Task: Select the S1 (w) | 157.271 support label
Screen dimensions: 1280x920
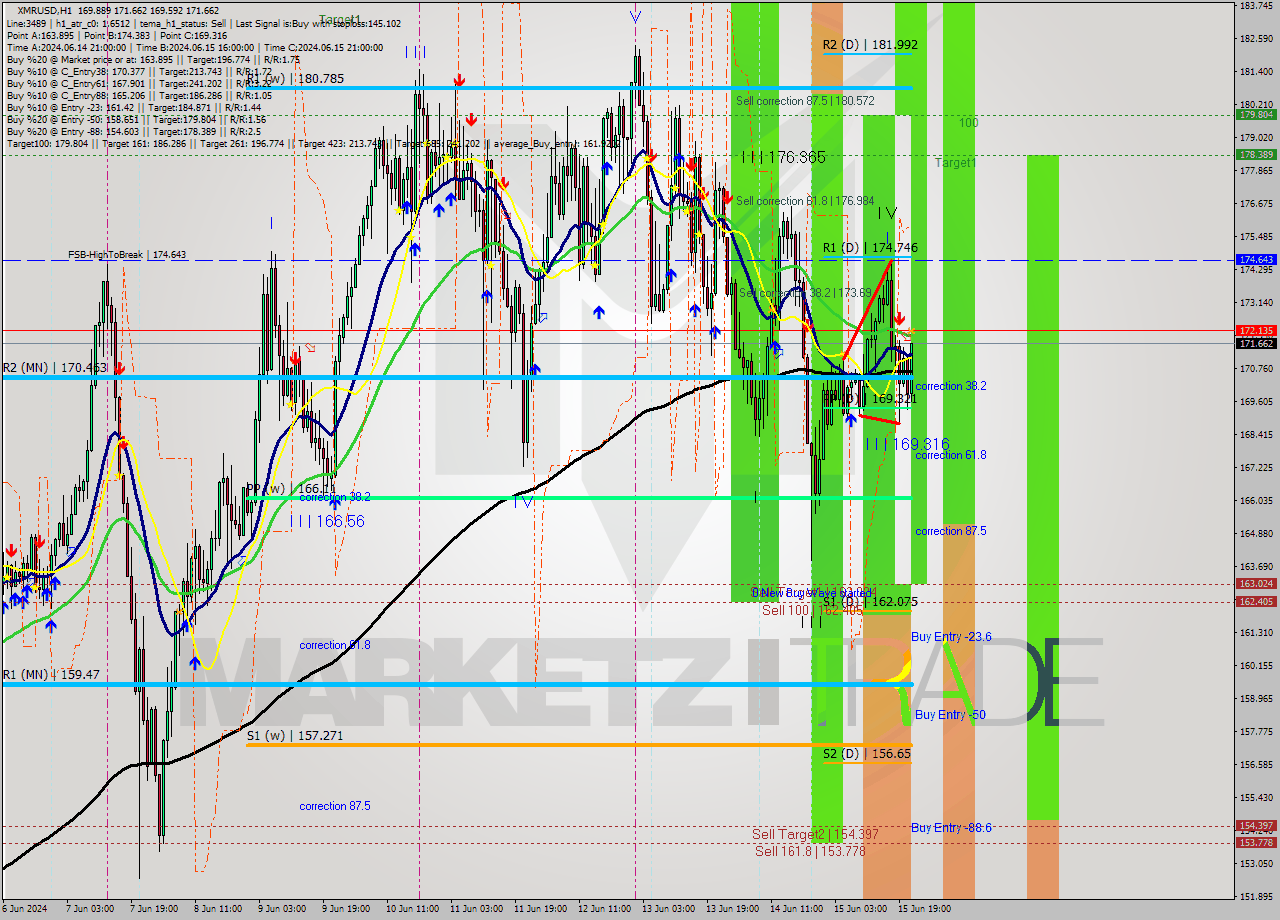Action: pyautogui.click(x=295, y=735)
